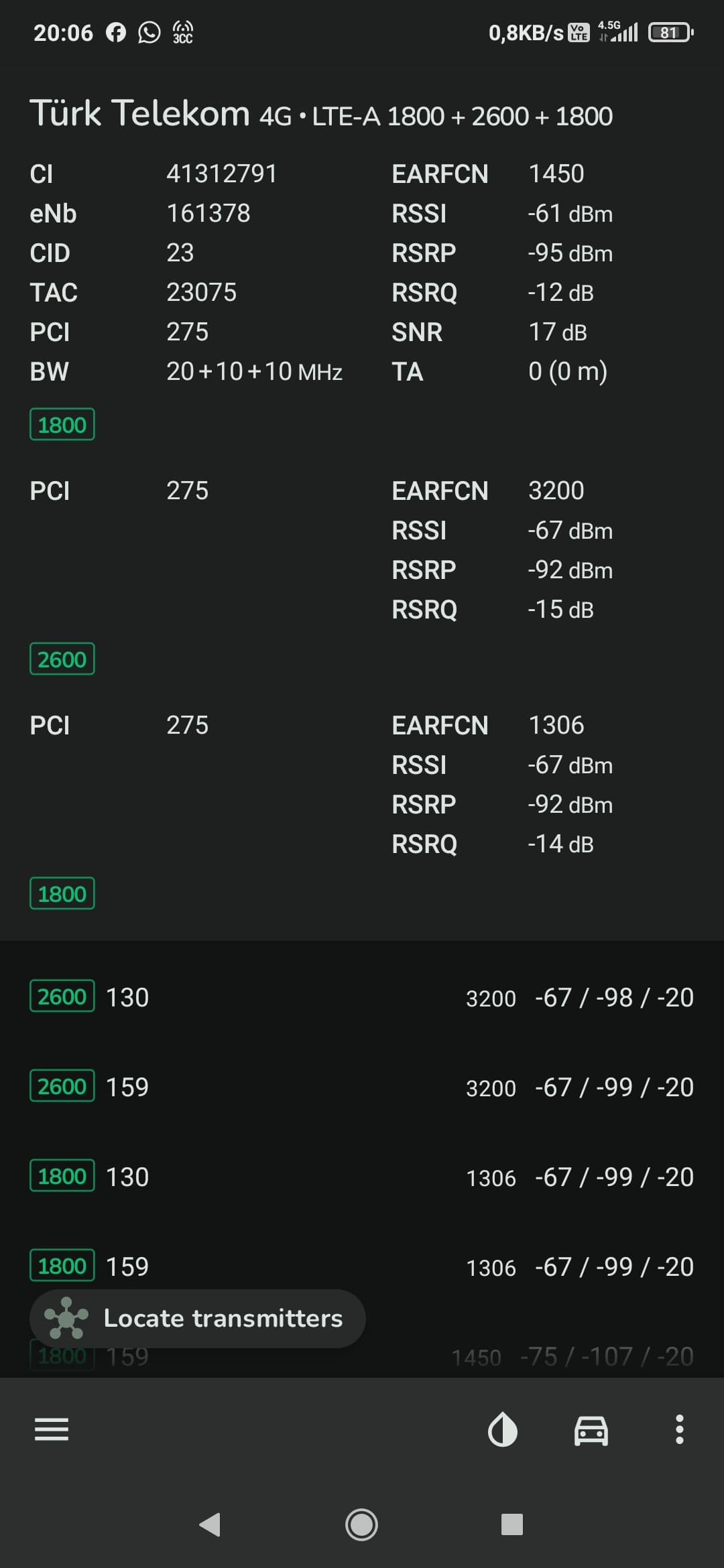Tap the recent apps square button

512,1524
